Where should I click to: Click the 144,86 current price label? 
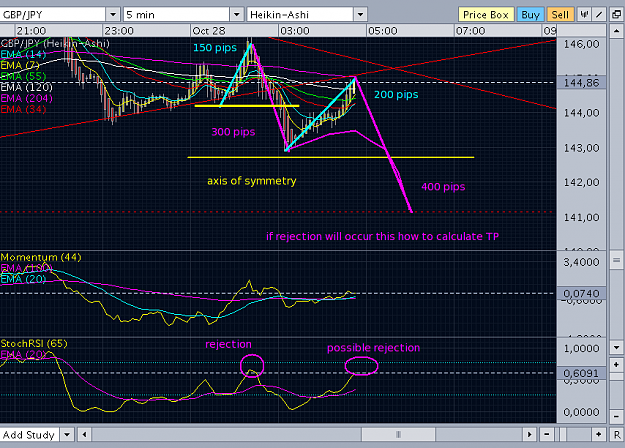point(581,83)
